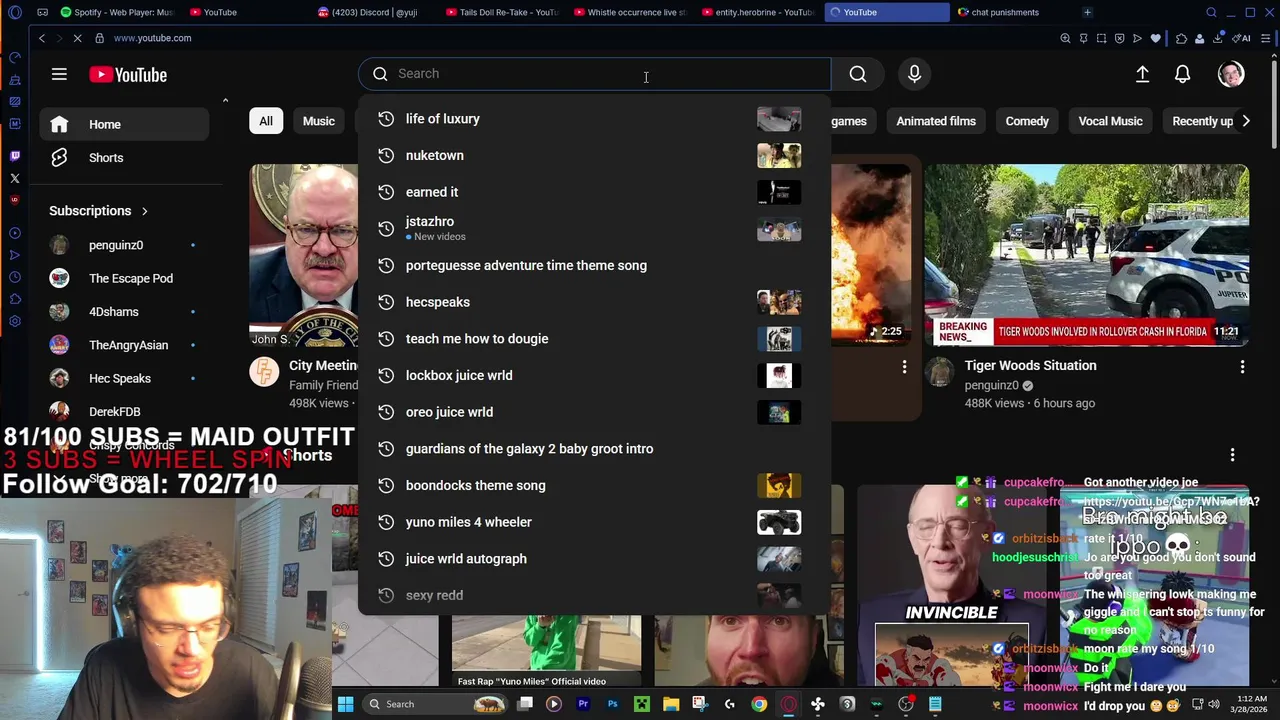The image size is (1280, 720).
Task: Open the Create upload icon
Action: coord(1142,74)
